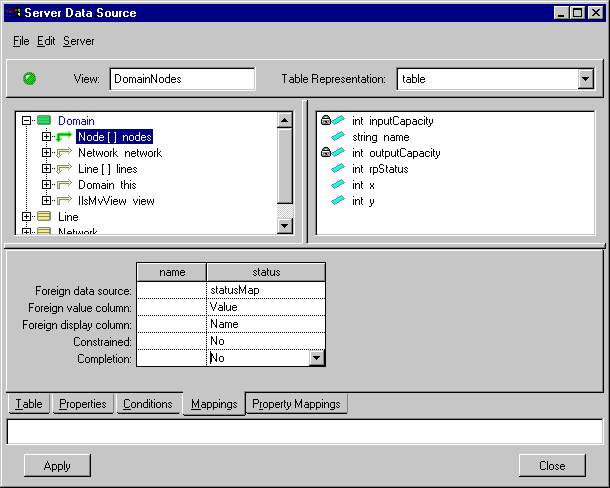The height and width of the screenshot is (488, 610).
Task: Click the green Domain class icon
Action: (44, 121)
